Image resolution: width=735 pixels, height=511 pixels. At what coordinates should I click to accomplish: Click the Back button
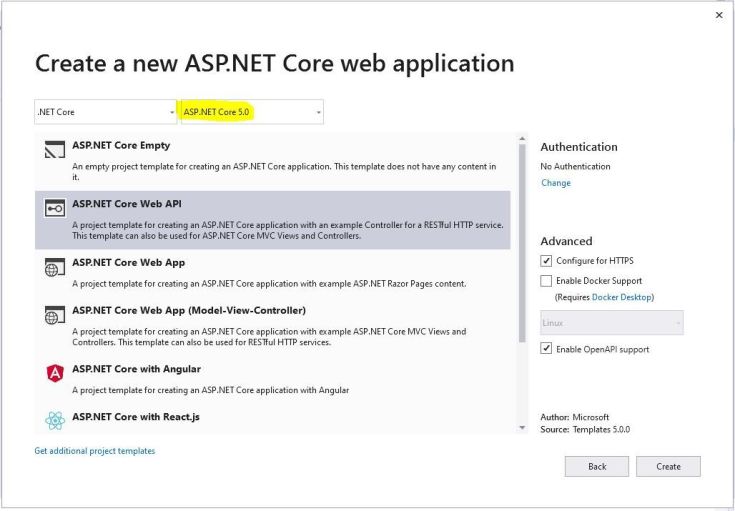click(x=597, y=466)
